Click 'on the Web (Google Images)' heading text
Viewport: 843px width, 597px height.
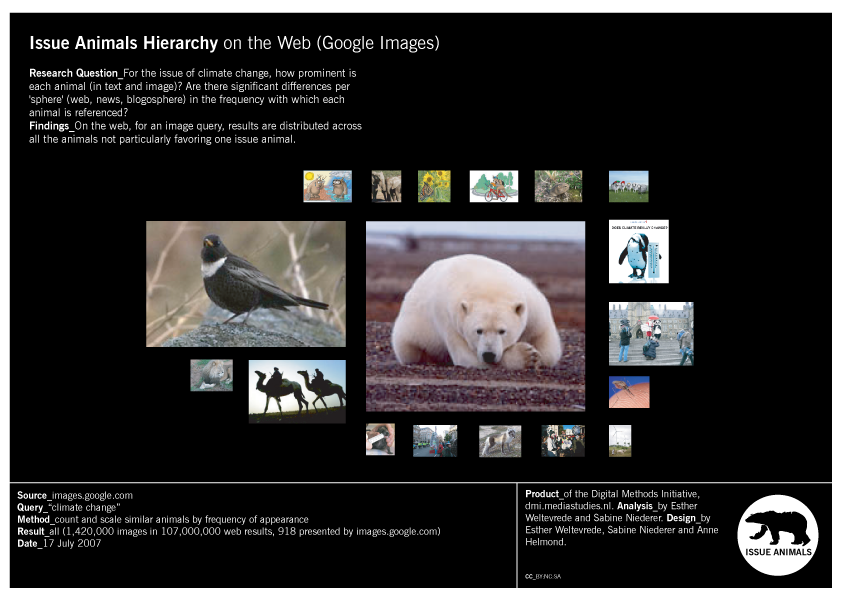pos(331,43)
